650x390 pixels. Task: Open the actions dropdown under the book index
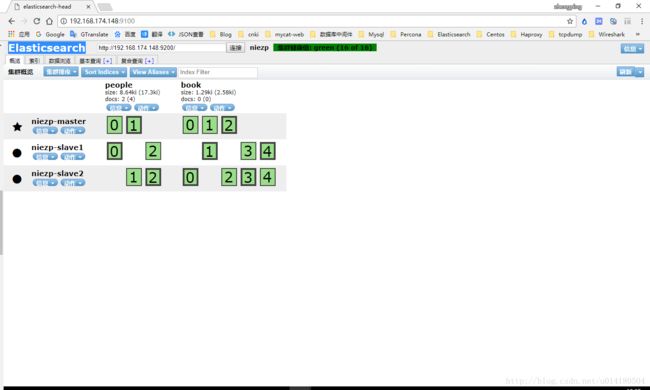pos(222,108)
